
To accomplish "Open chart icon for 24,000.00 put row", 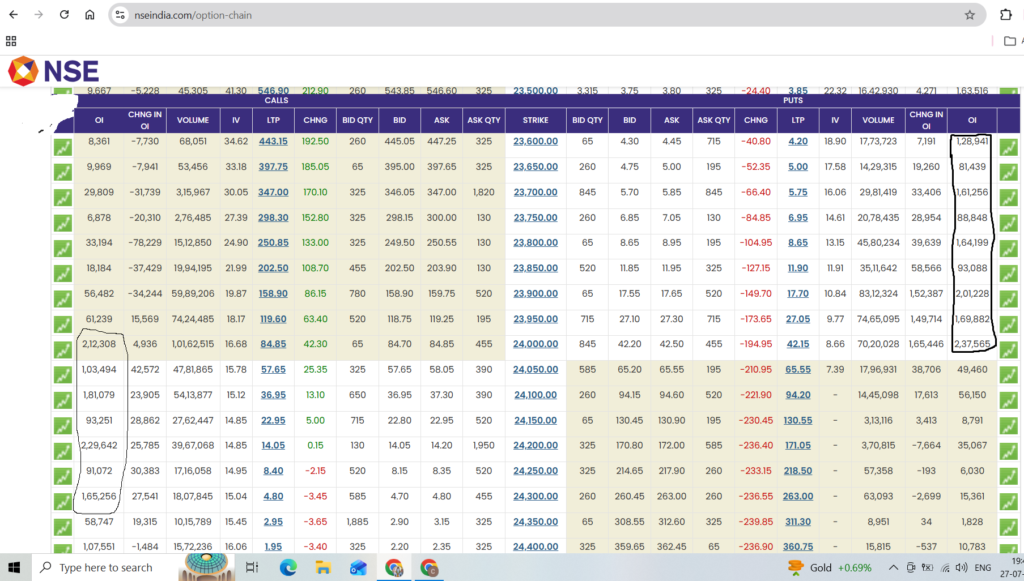I will tap(1008, 350).
